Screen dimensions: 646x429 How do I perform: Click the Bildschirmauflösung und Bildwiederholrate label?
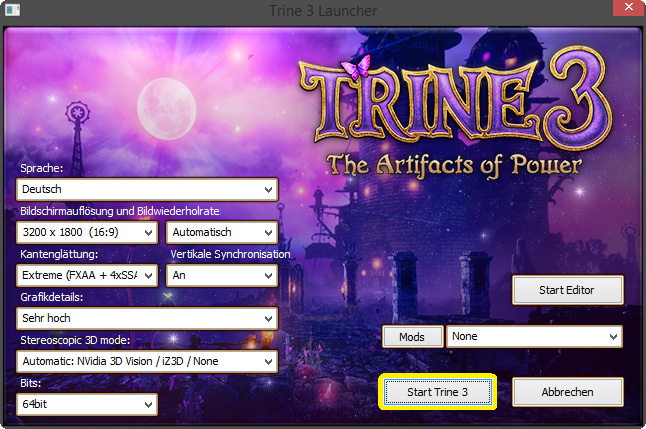click(x=120, y=211)
